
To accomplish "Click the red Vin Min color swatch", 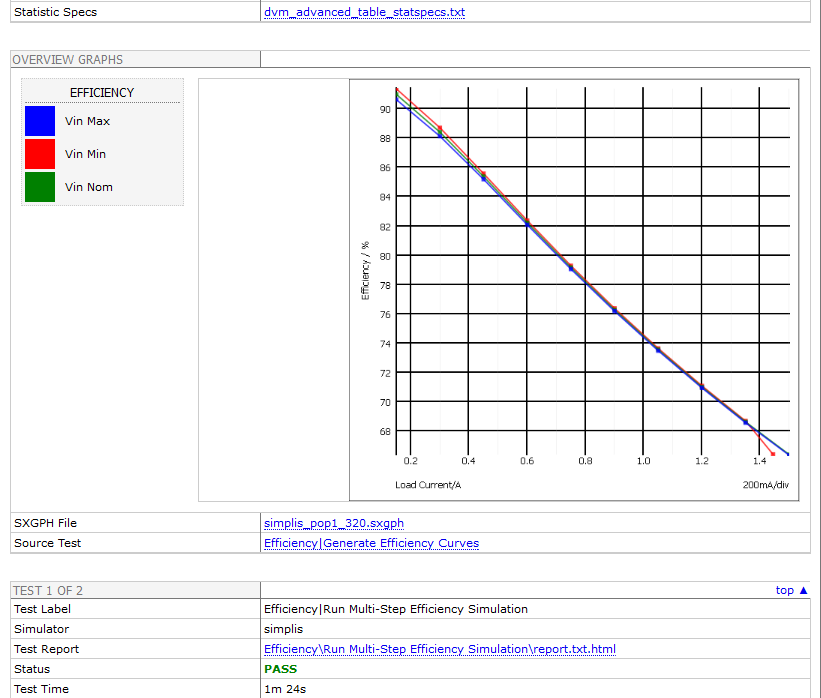I will pos(40,154).
